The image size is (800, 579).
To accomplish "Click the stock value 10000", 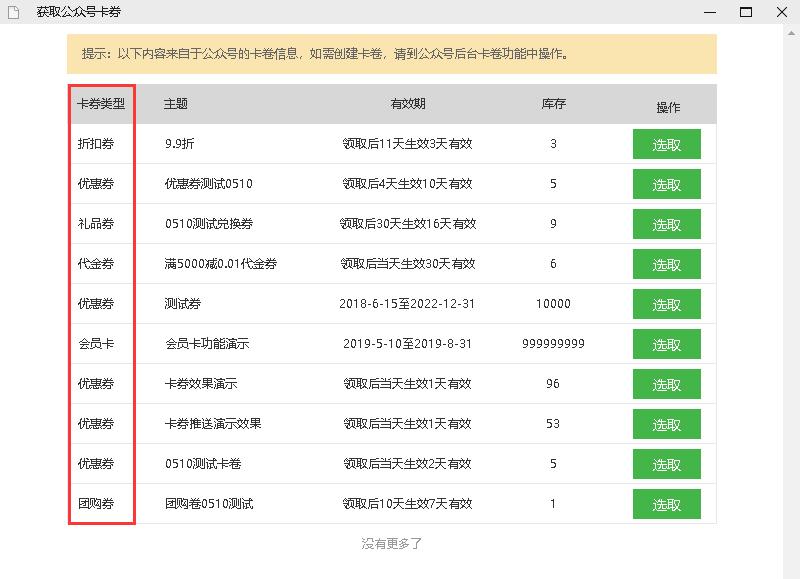I will coord(553,304).
